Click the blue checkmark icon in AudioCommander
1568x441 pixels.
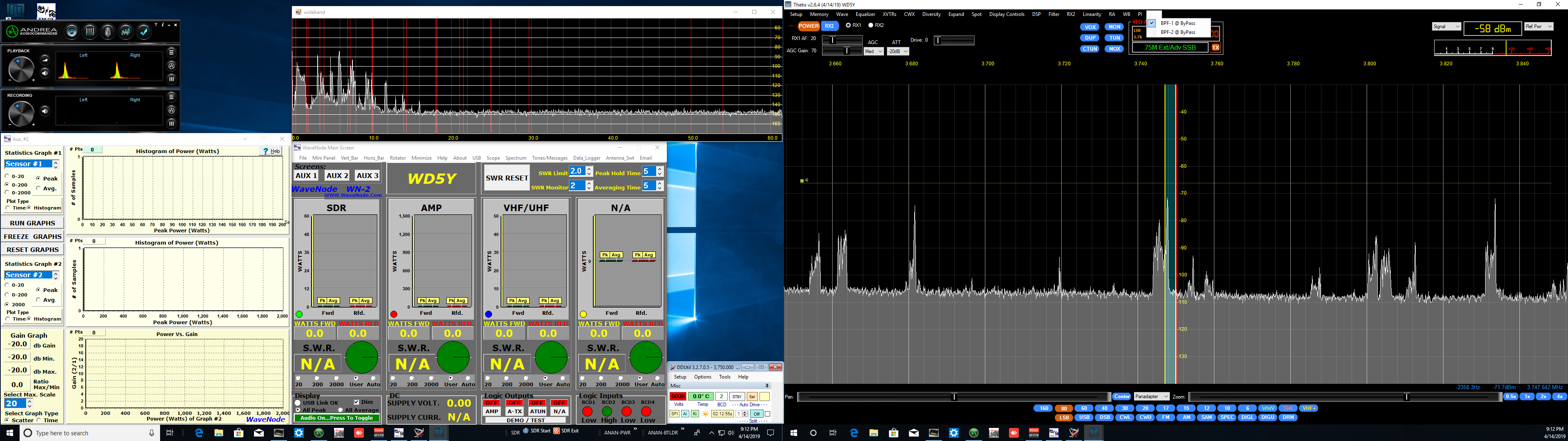click(144, 32)
